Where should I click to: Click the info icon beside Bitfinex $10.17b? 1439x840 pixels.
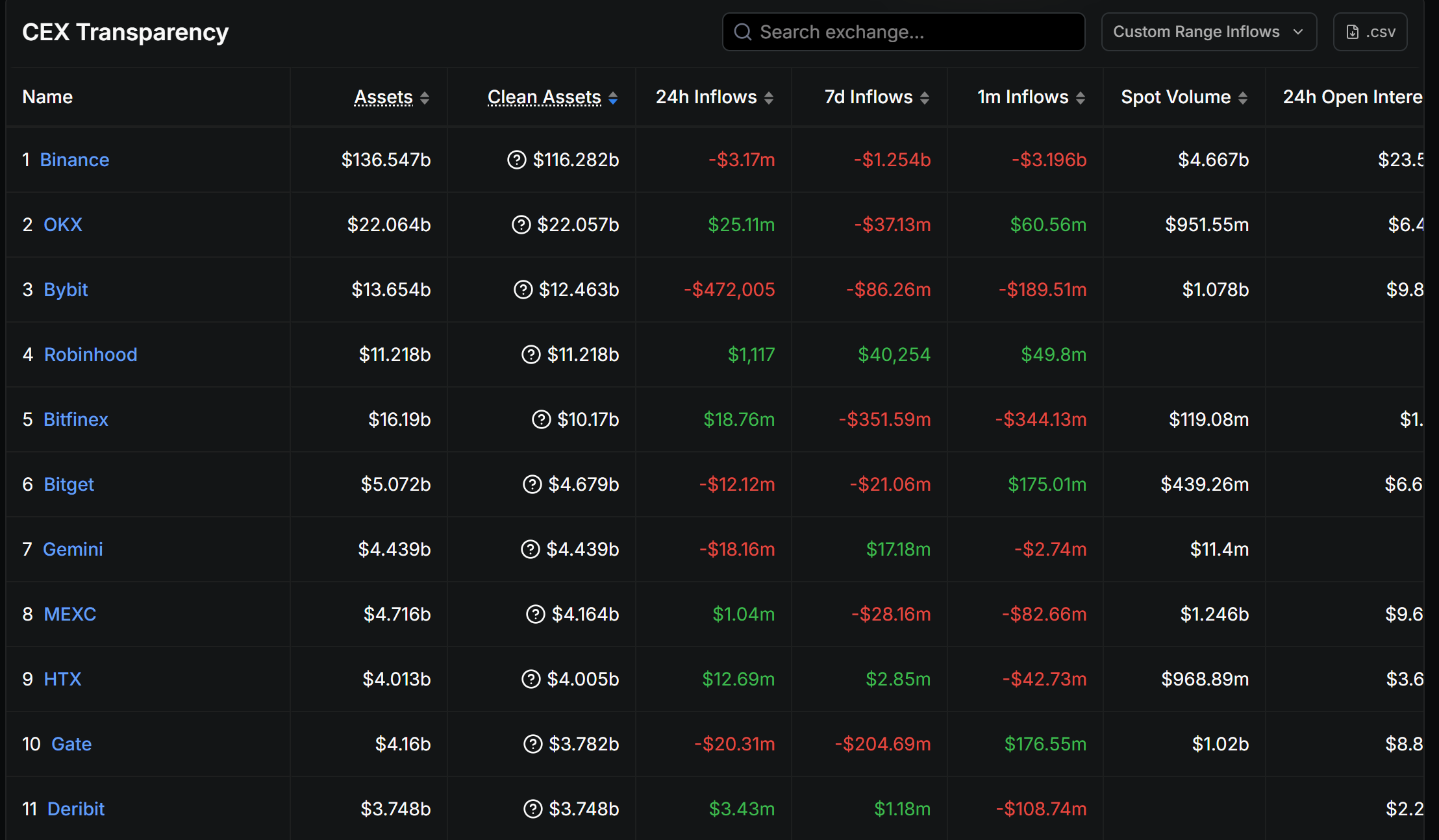[x=541, y=419]
